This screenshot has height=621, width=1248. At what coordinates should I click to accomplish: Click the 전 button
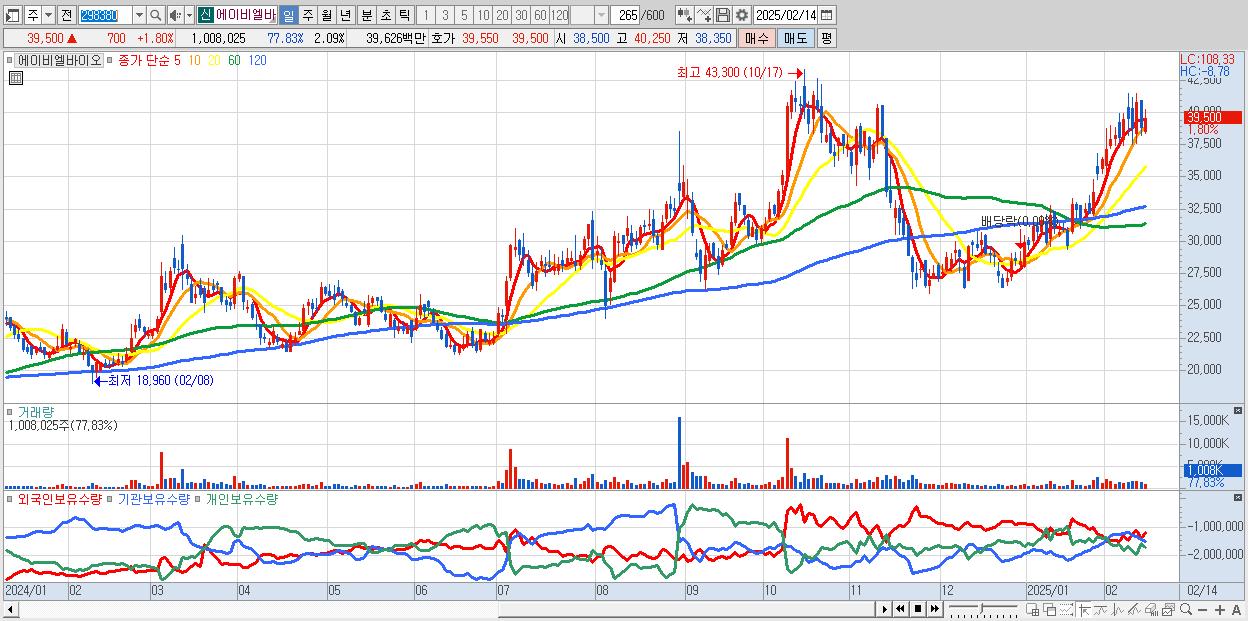66,15
